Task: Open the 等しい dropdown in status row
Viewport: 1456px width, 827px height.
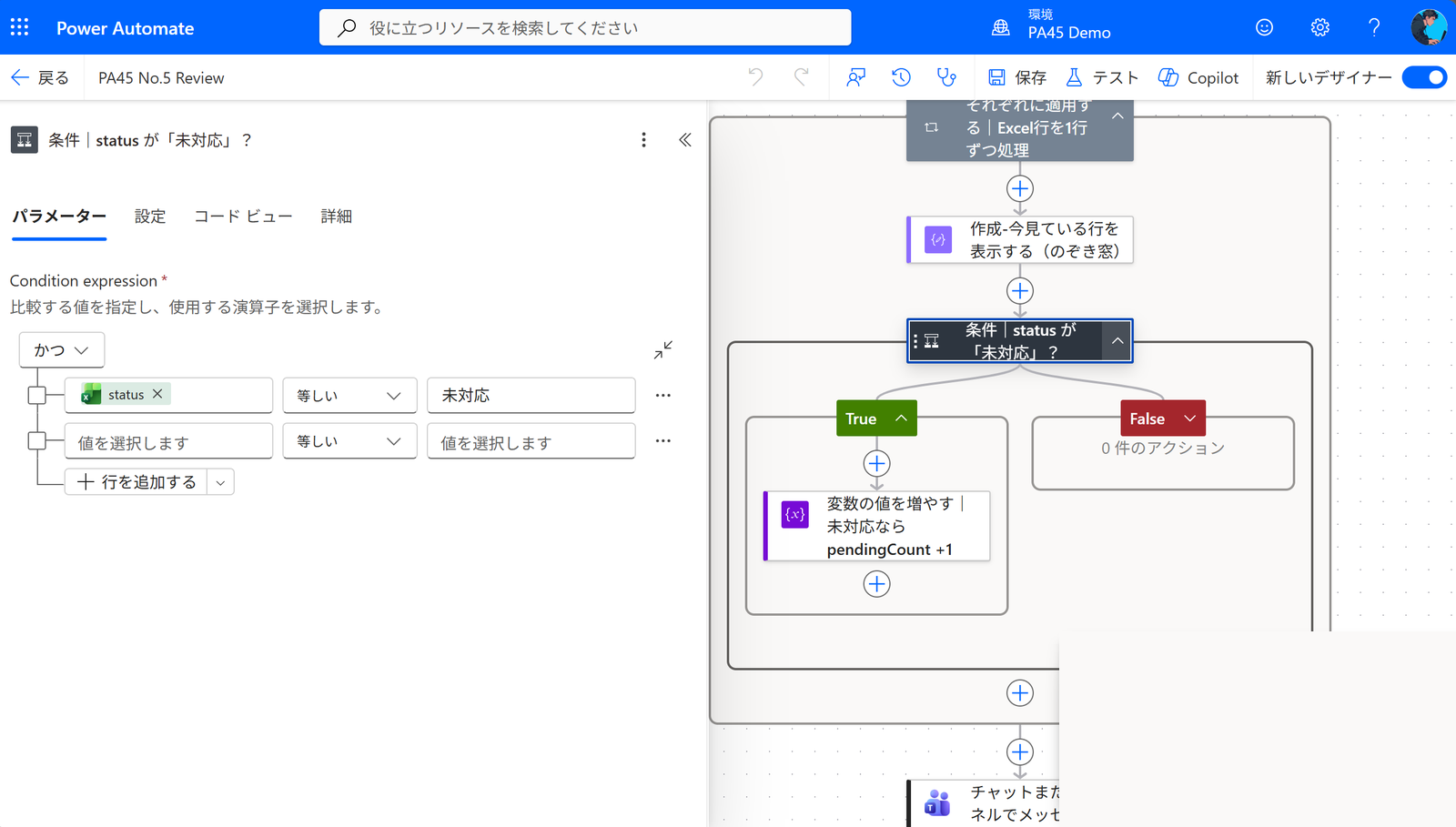Action: [349, 395]
